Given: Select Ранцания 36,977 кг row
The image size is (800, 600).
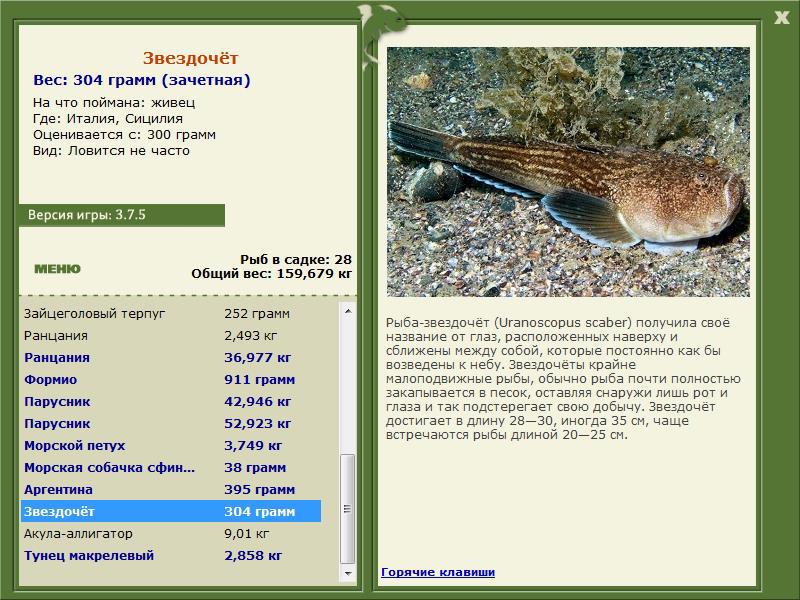Looking at the screenshot, I should coord(171,357).
